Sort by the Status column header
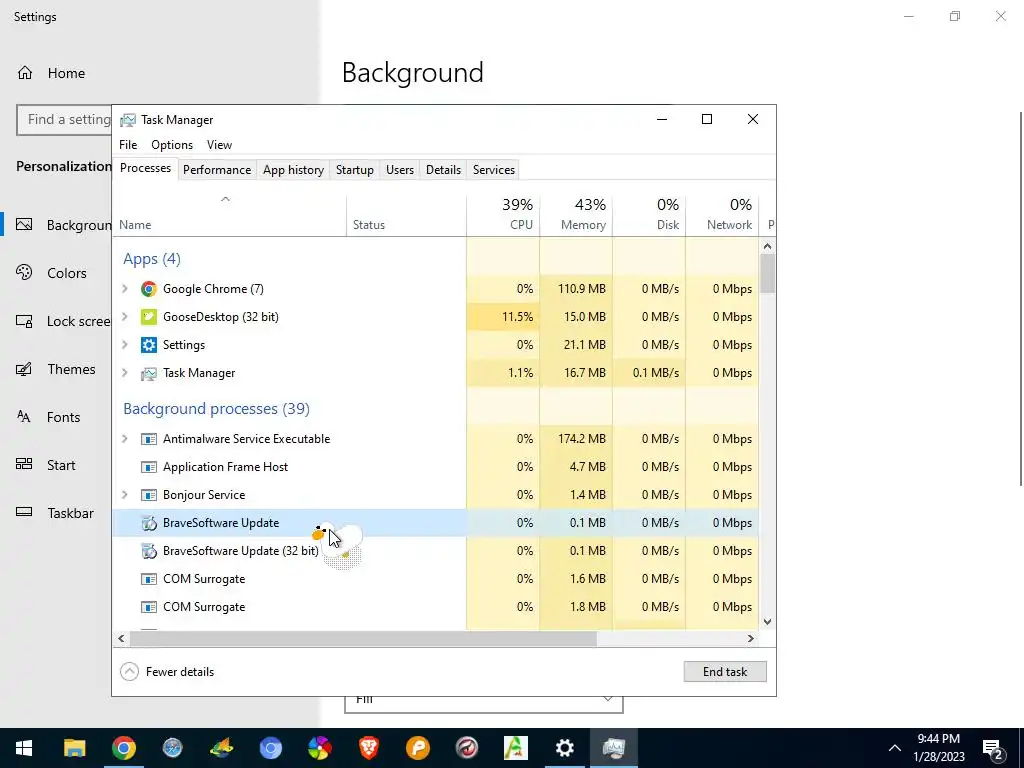 tap(406, 215)
